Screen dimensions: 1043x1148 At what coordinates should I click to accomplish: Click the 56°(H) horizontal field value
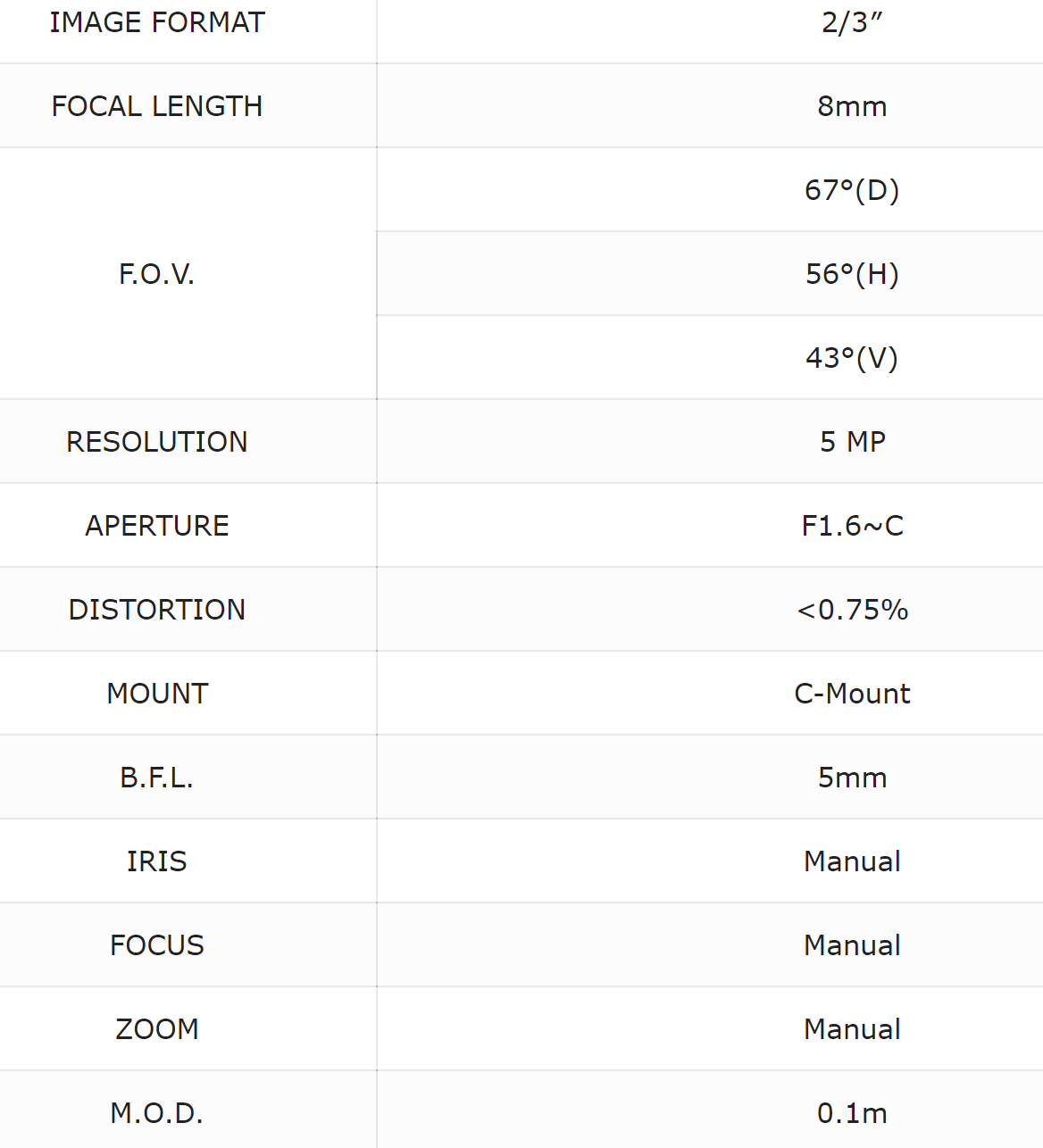coord(852,274)
